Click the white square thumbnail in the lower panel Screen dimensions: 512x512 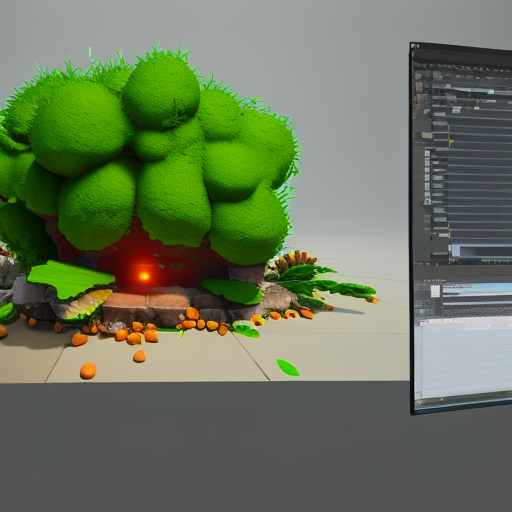click(435, 291)
